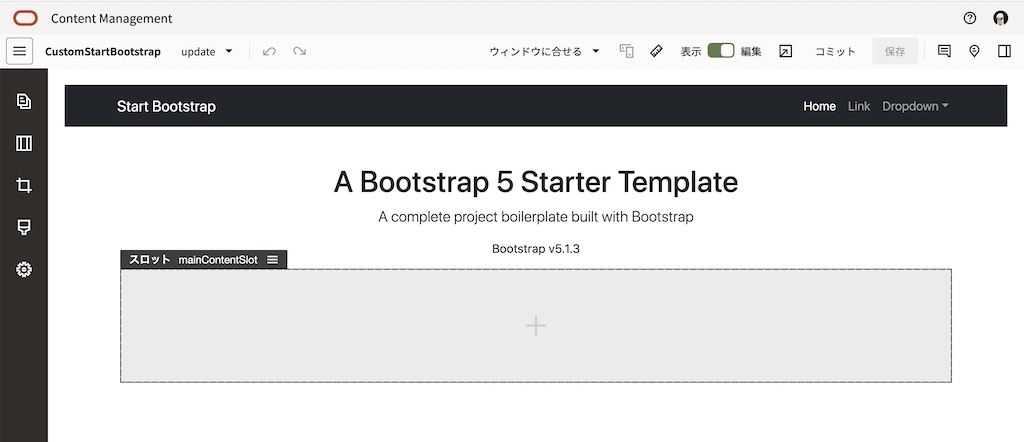Toggle the 表示/編集 mode switch
Image resolution: width=1024 pixels, height=442 pixels.
click(x=720, y=51)
